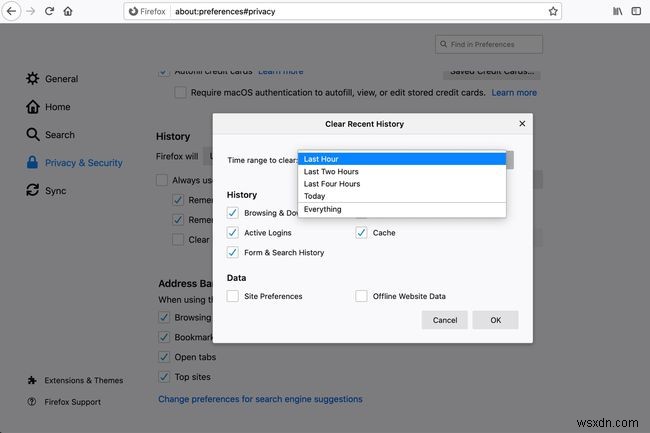Viewport: 650px width, 433px height.
Task: Enable the Offline Website Data checkbox
Action: point(361,296)
